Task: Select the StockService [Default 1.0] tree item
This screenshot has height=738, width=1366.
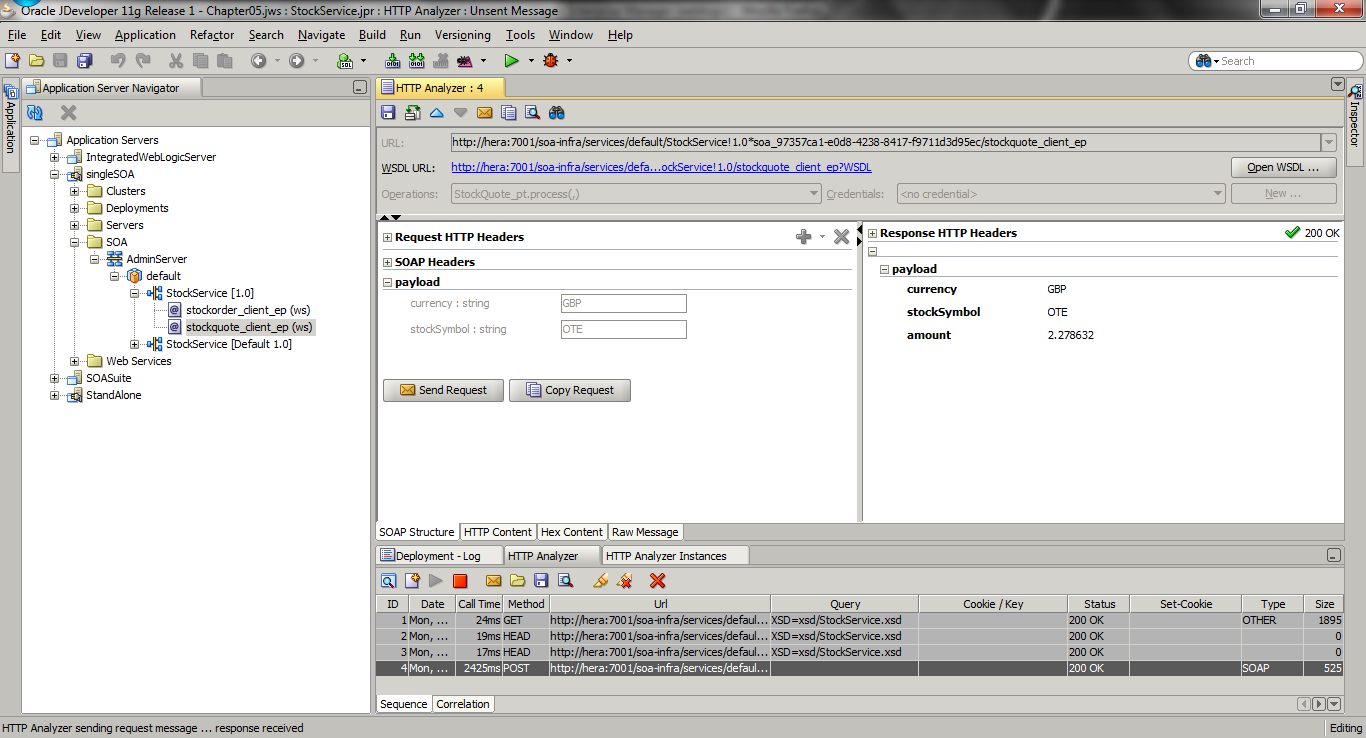Action: (229, 344)
